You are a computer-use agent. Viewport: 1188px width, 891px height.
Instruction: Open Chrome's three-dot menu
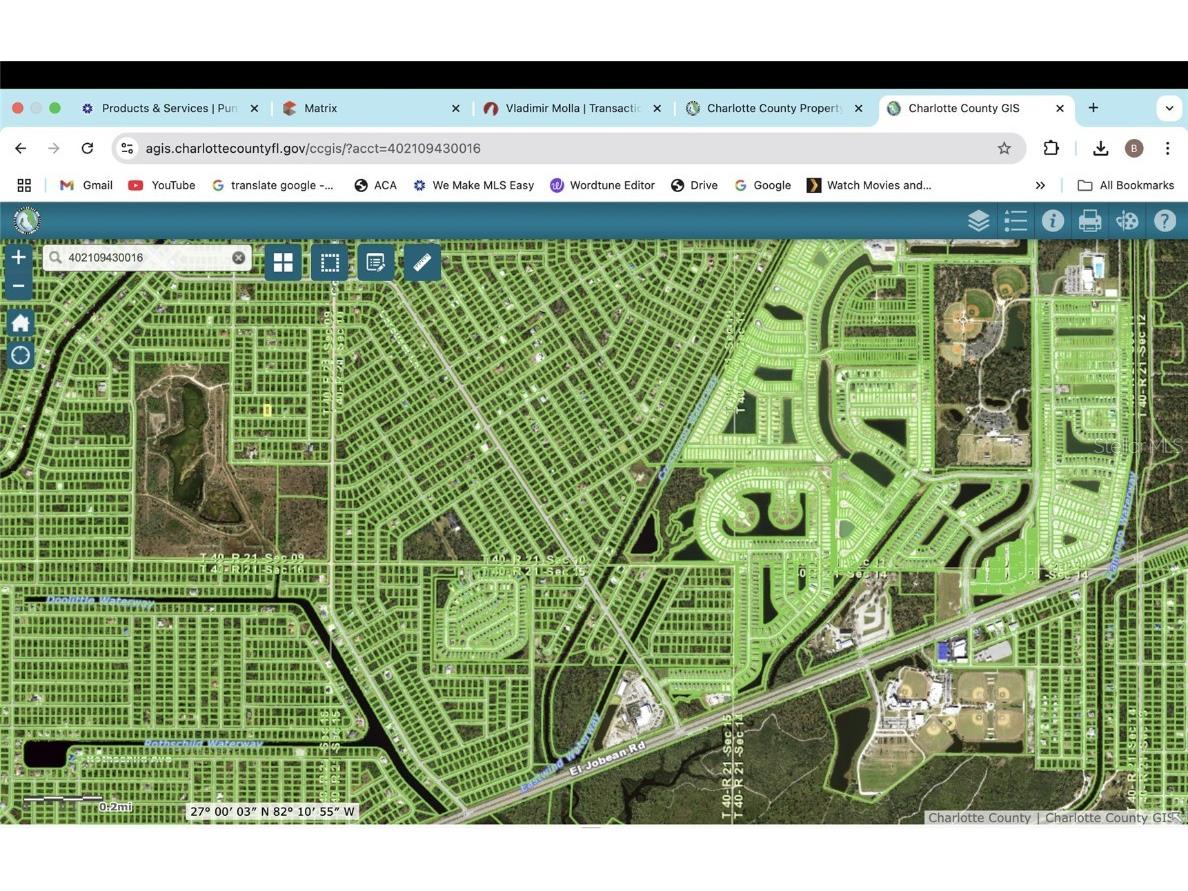(1167, 148)
